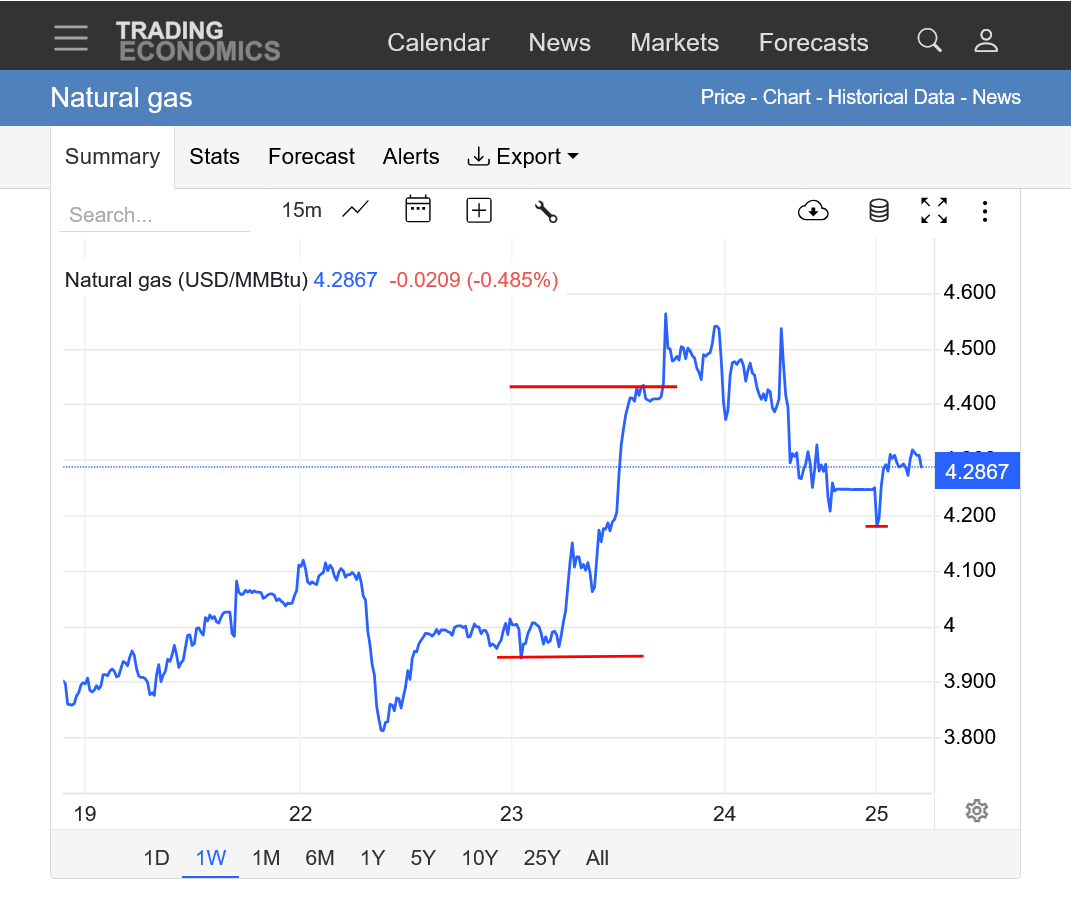1071x901 pixels.
Task: Open the three-dot more options menu
Action: (x=985, y=211)
